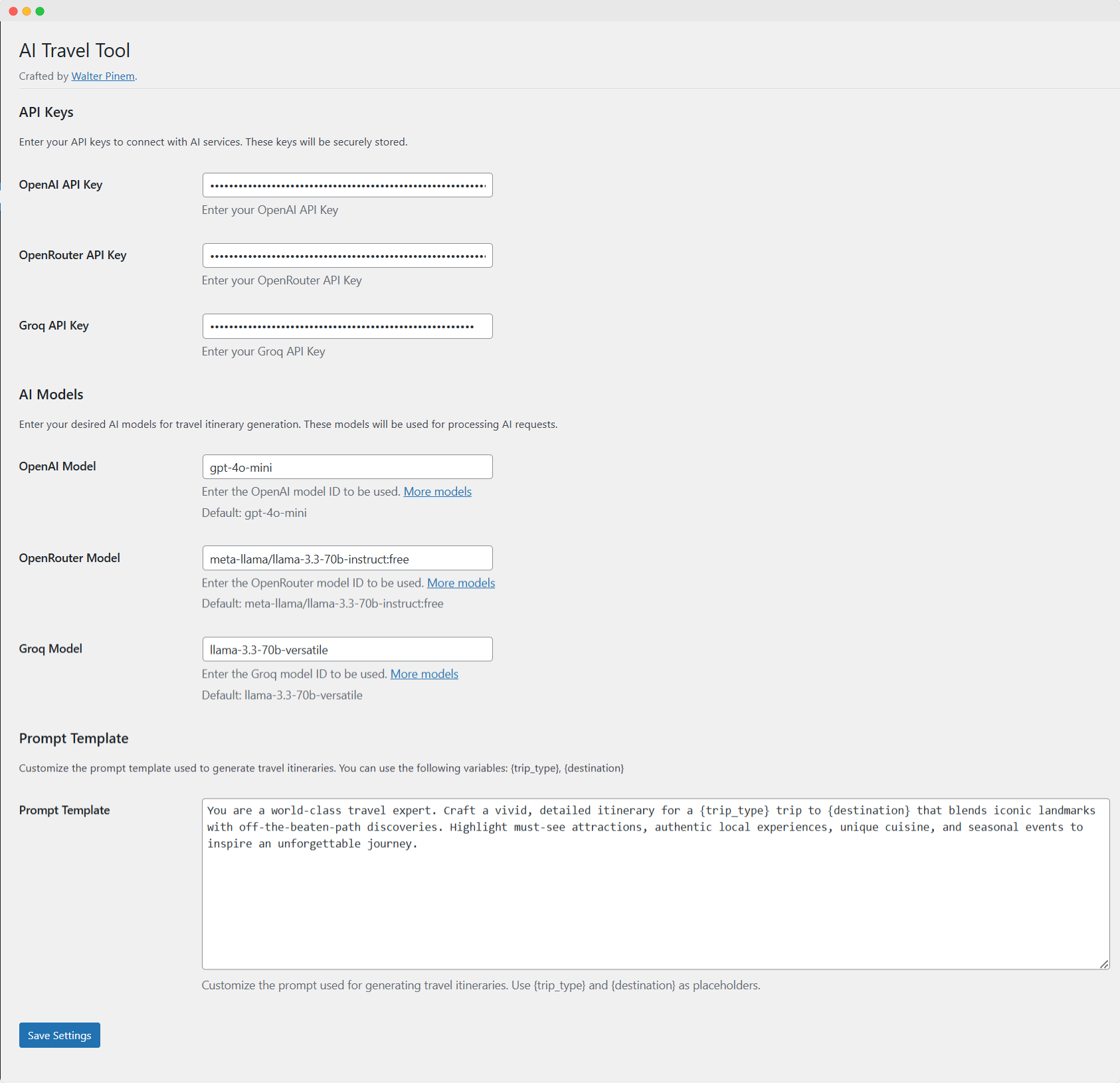The image size is (1120, 1083).
Task: Click the "OpenRouter Model" field label
Action: tap(69, 558)
